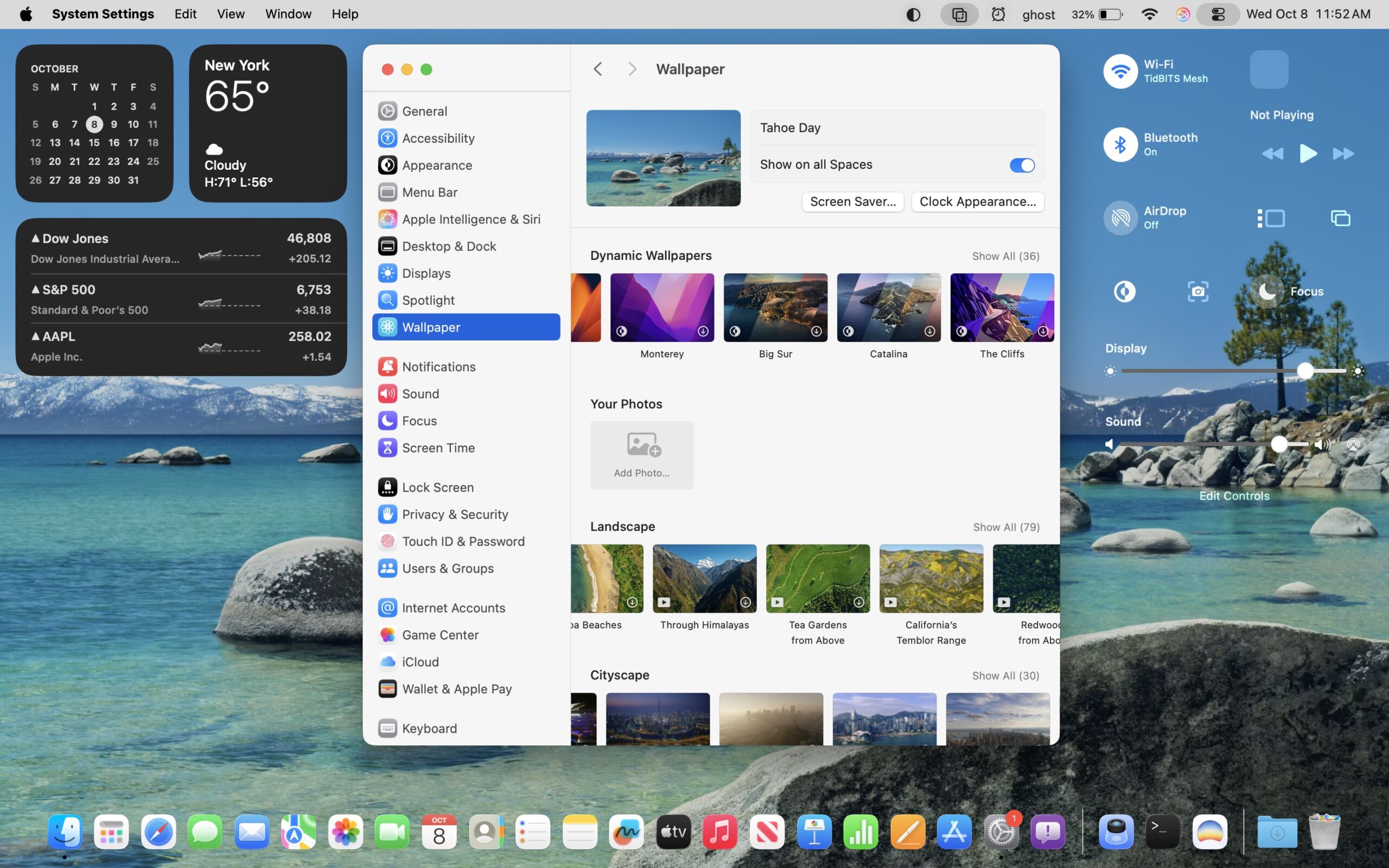This screenshot has height=868, width=1389.
Task: Toggle Bluetooth in Control Center
Action: (x=1120, y=145)
